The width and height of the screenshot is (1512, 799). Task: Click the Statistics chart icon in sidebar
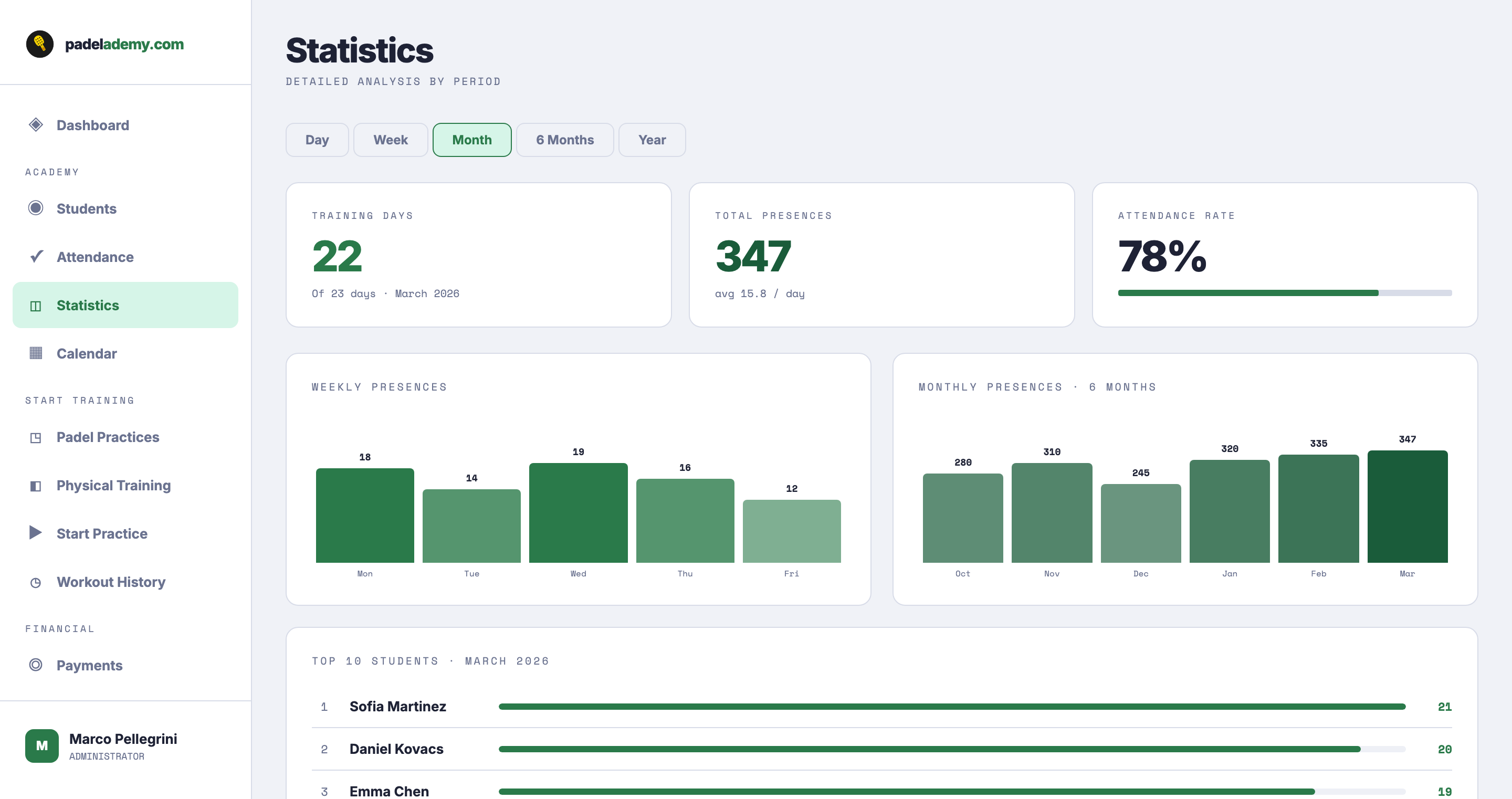click(x=36, y=304)
